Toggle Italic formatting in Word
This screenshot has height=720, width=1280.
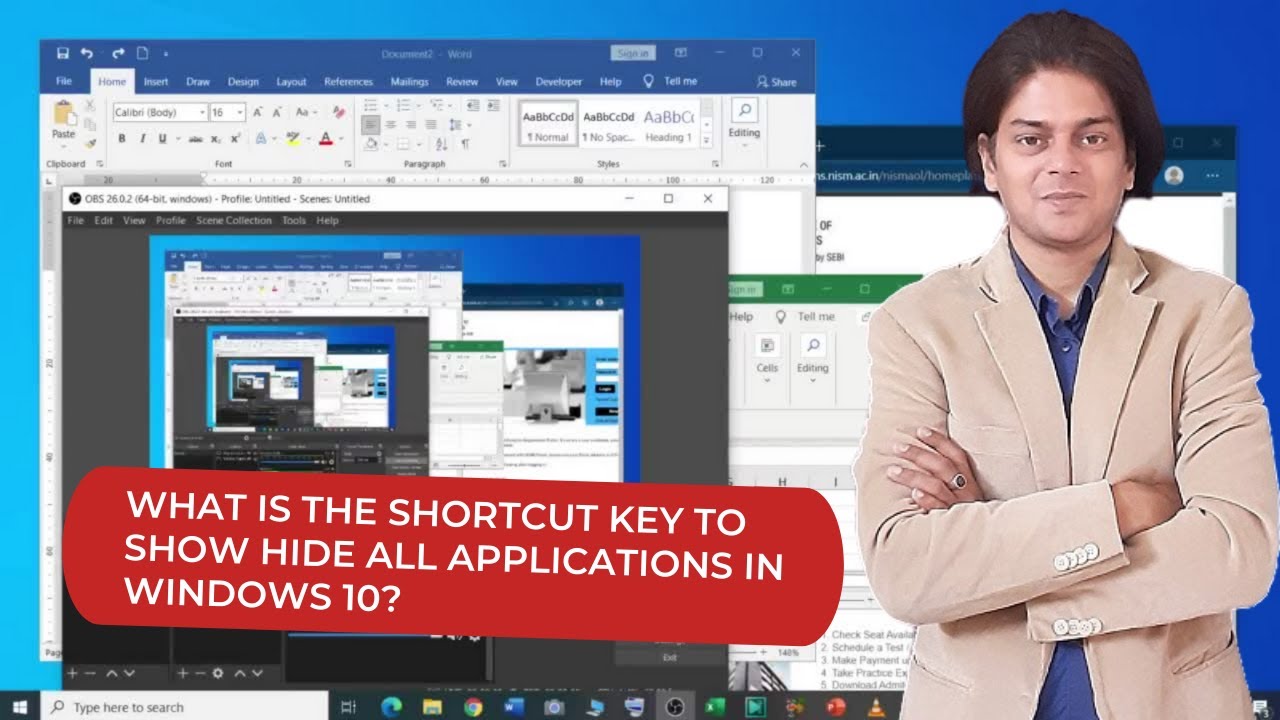tap(142, 139)
